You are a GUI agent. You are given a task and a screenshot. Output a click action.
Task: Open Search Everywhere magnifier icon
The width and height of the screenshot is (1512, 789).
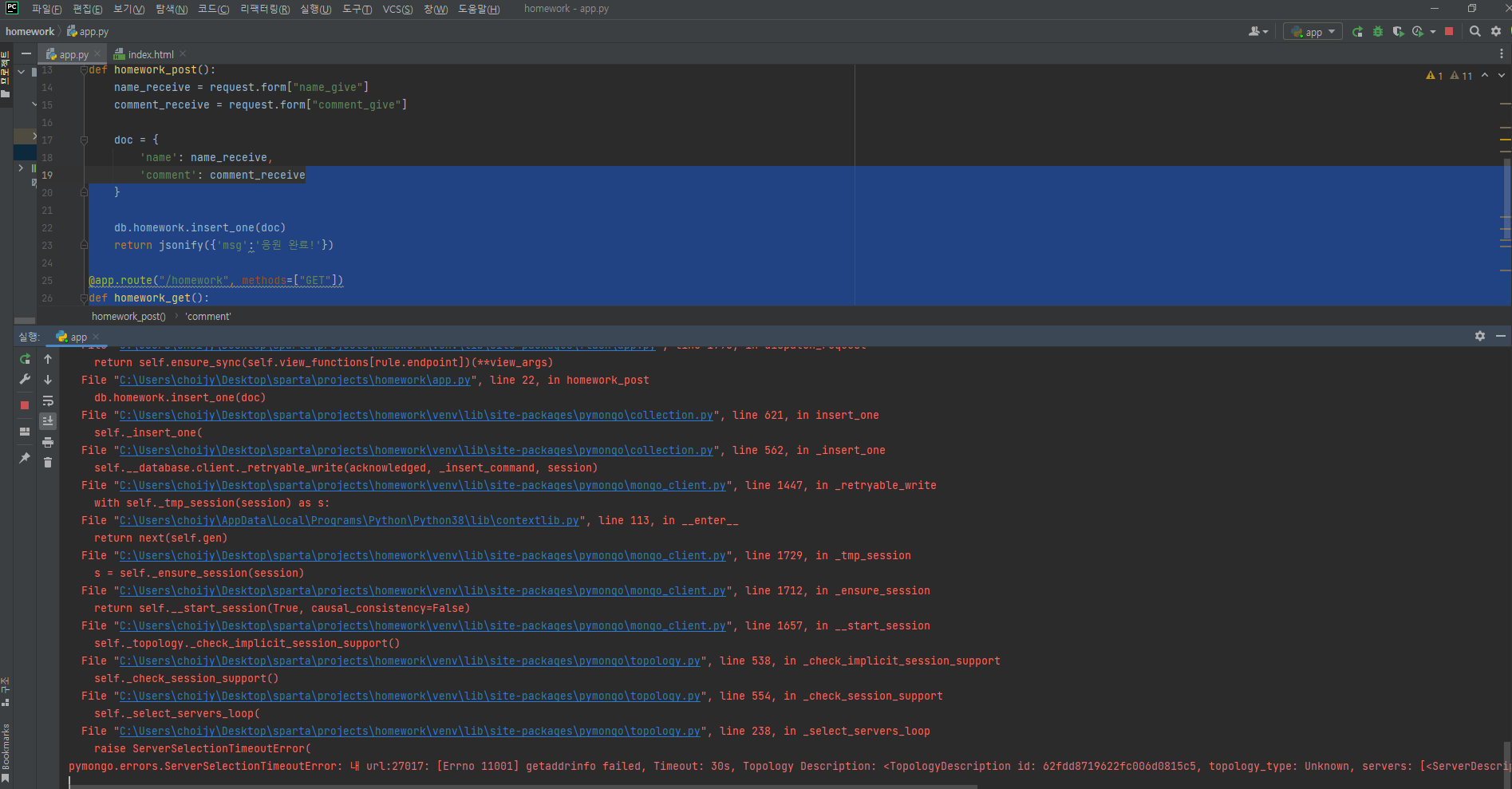tap(1475, 31)
